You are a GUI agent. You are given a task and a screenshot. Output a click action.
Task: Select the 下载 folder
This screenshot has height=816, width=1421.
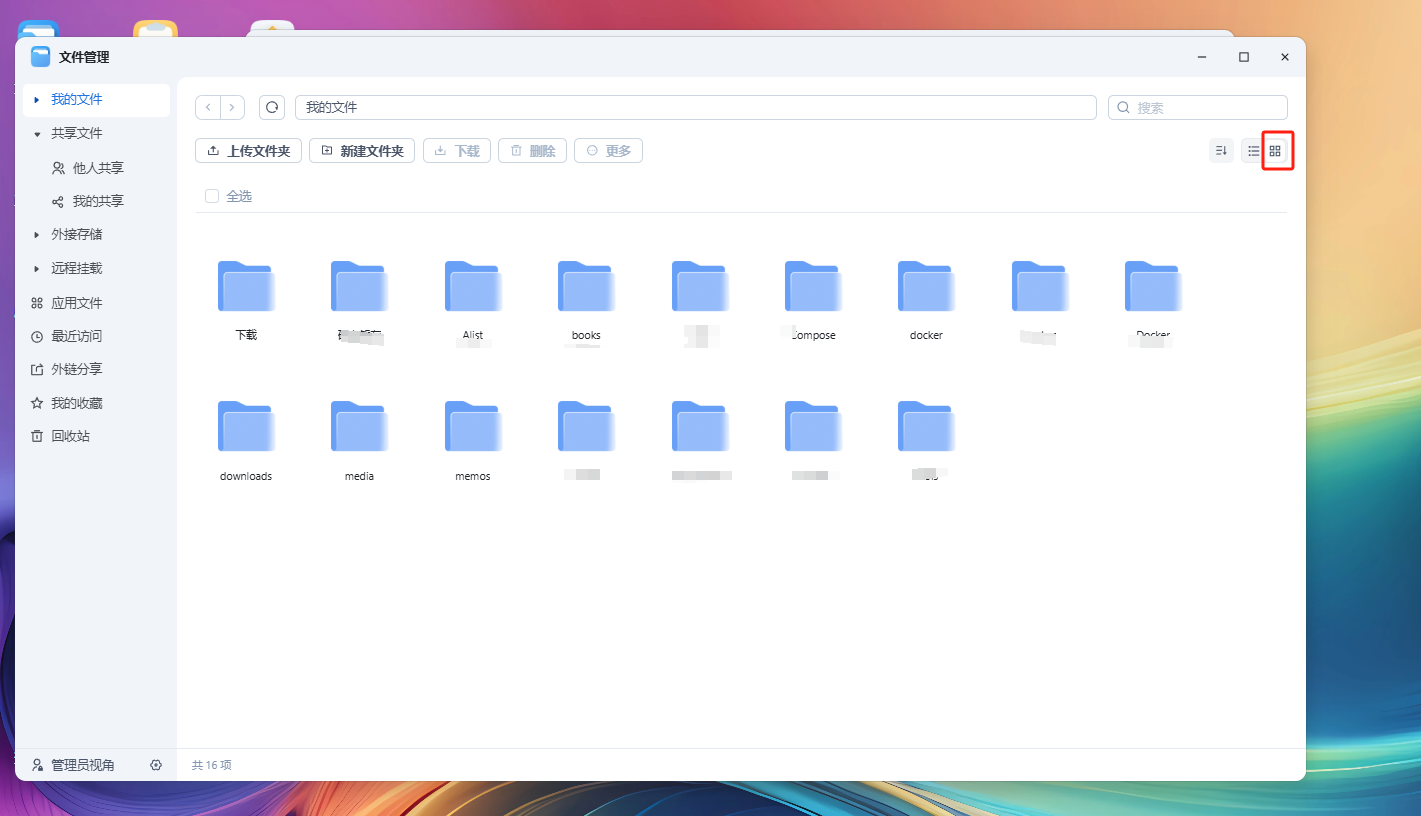246,300
